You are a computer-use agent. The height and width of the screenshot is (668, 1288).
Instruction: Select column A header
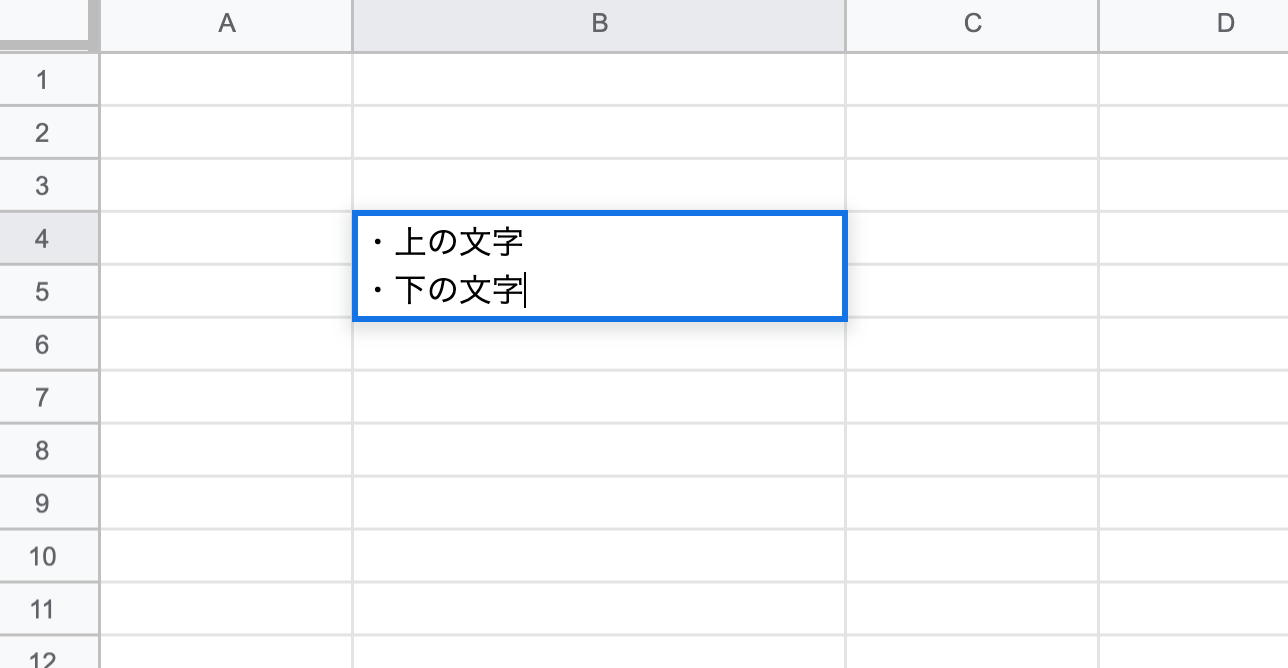pos(227,24)
